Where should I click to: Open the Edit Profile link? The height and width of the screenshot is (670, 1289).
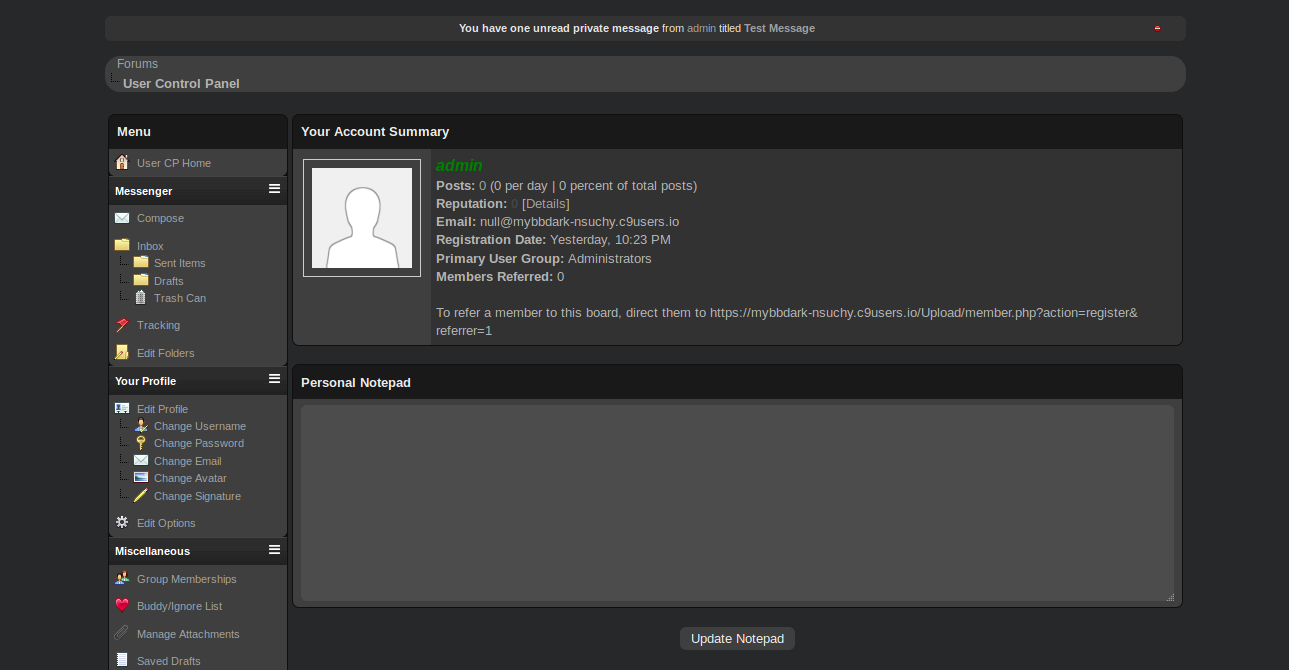162,409
